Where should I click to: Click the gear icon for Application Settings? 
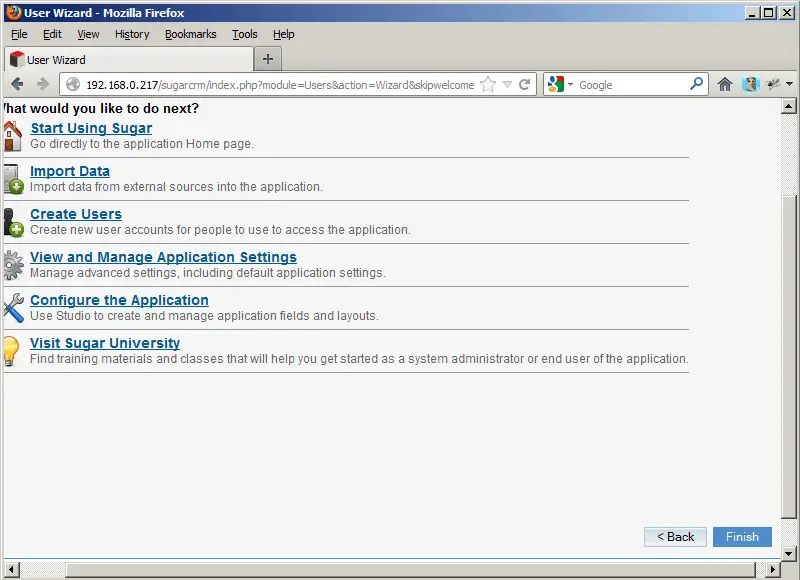click(x=13, y=265)
